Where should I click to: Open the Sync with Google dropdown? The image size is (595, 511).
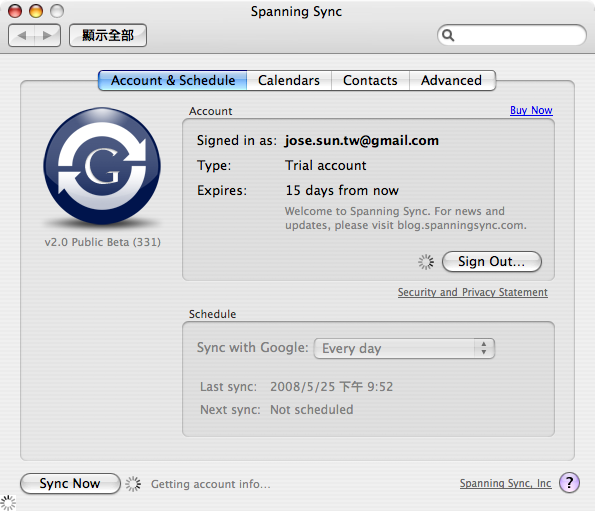click(x=404, y=348)
